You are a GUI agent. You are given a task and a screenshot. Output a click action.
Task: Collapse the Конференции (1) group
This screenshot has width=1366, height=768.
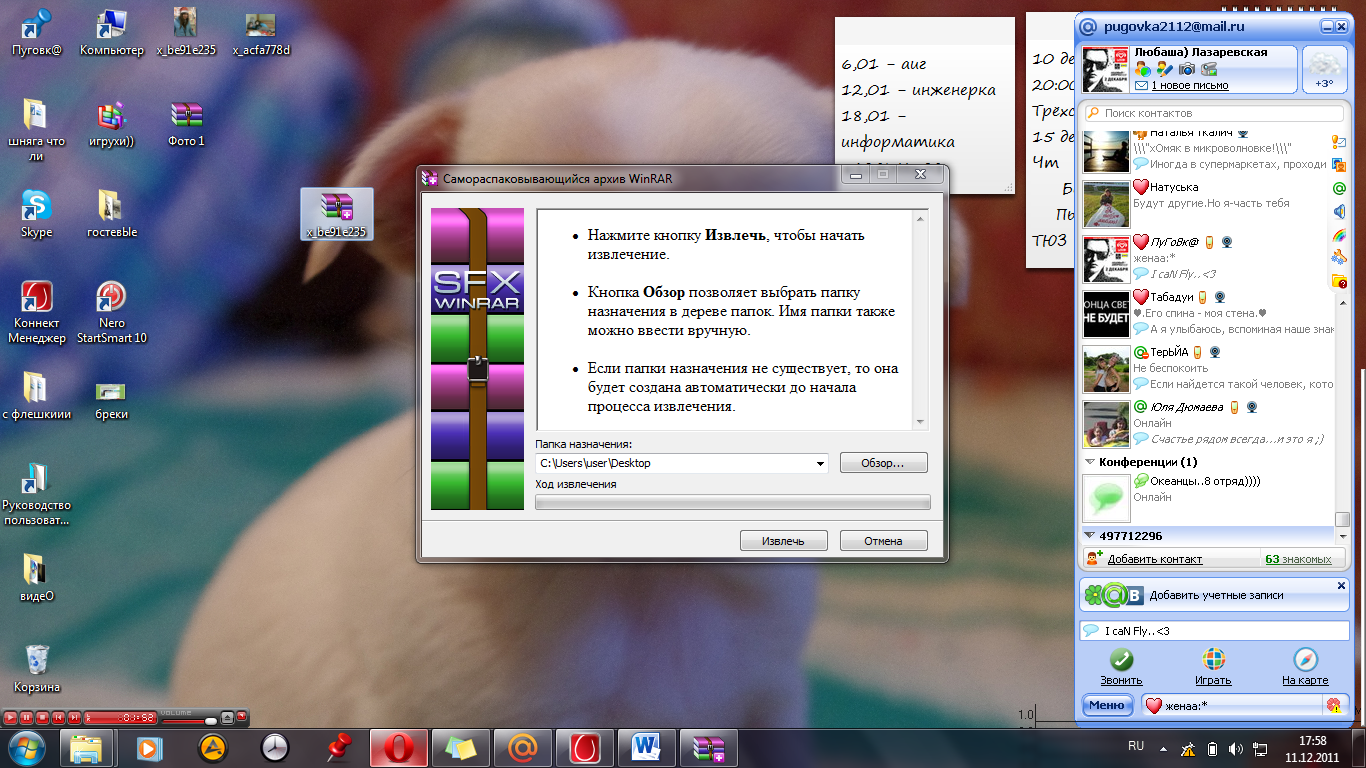click(x=1089, y=463)
